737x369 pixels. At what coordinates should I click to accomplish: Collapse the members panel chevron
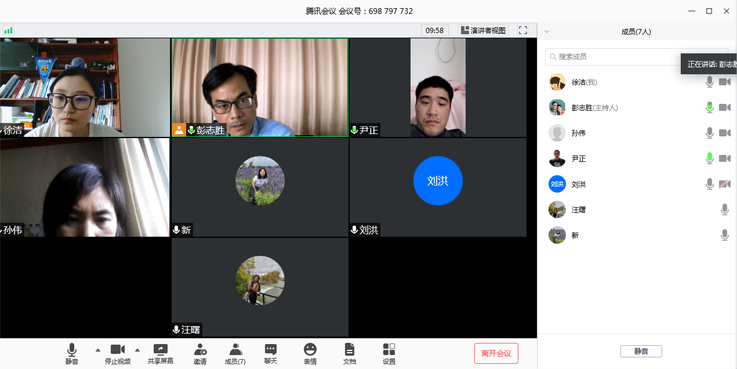pyautogui.click(x=547, y=32)
